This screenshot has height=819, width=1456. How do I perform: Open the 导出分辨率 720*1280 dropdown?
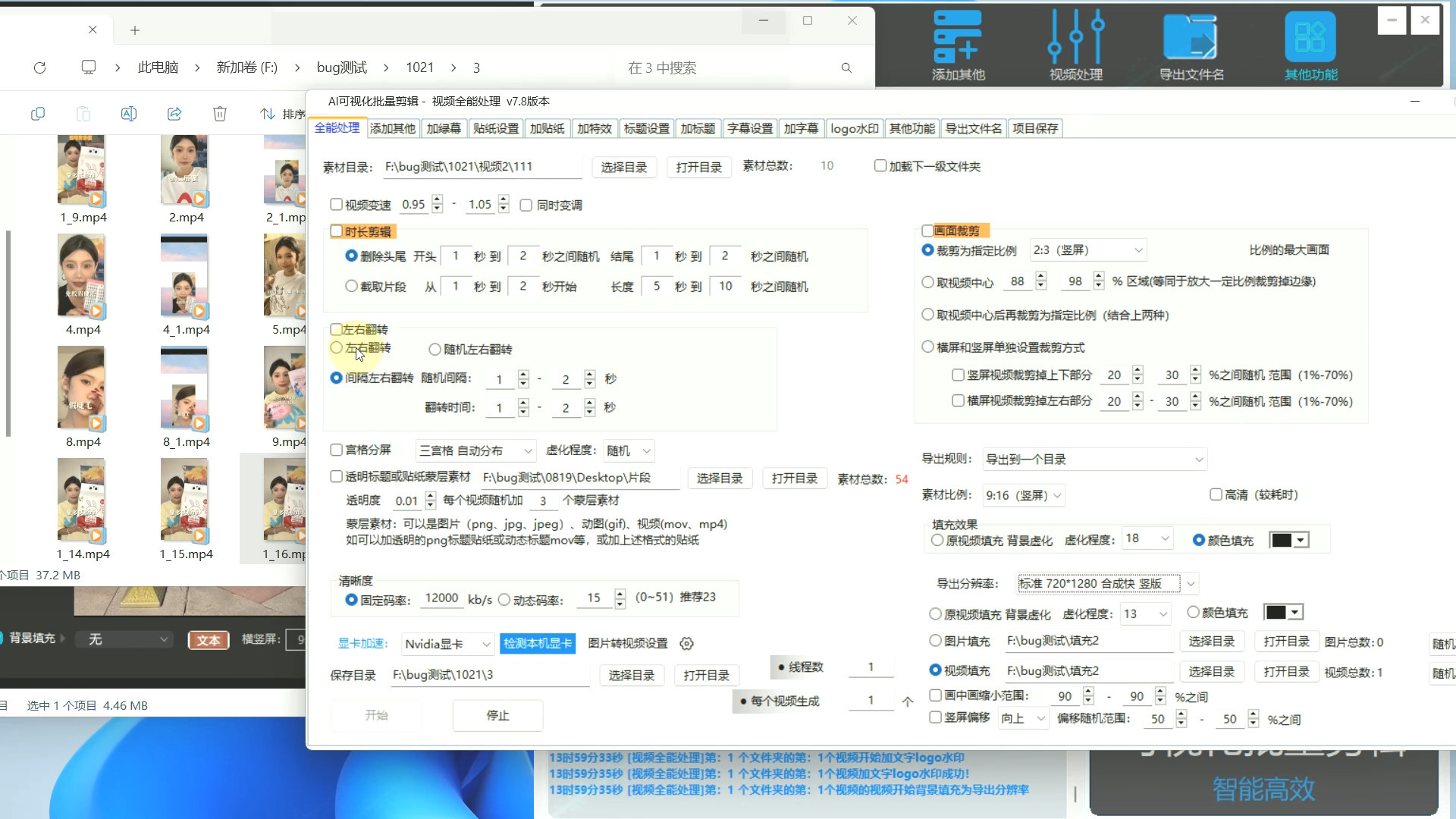tap(1107, 583)
